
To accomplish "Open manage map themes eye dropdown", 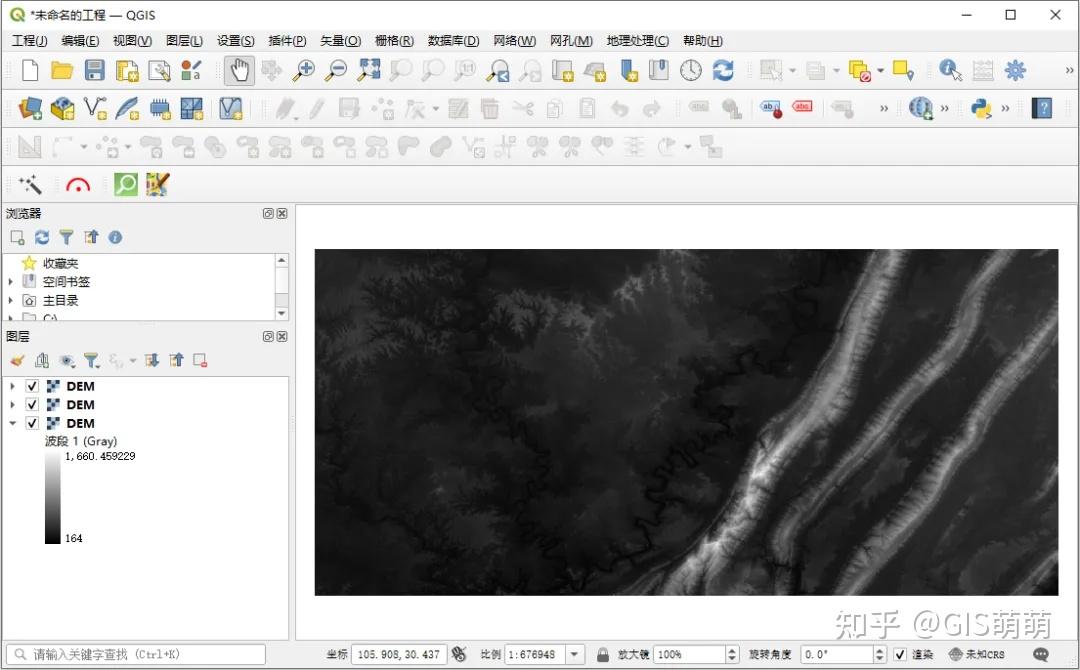I will click(67, 359).
